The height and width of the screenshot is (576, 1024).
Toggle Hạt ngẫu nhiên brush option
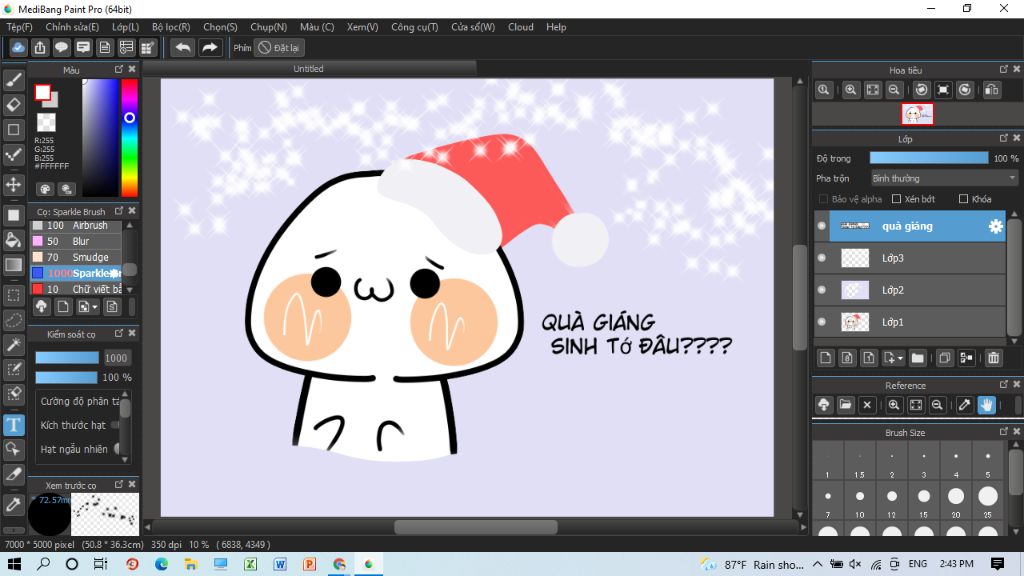tap(118, 449)
